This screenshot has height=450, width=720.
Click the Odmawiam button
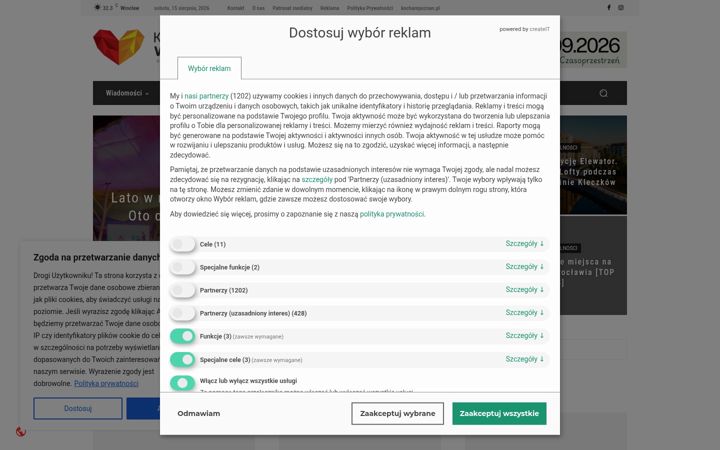tap(199, 413)
